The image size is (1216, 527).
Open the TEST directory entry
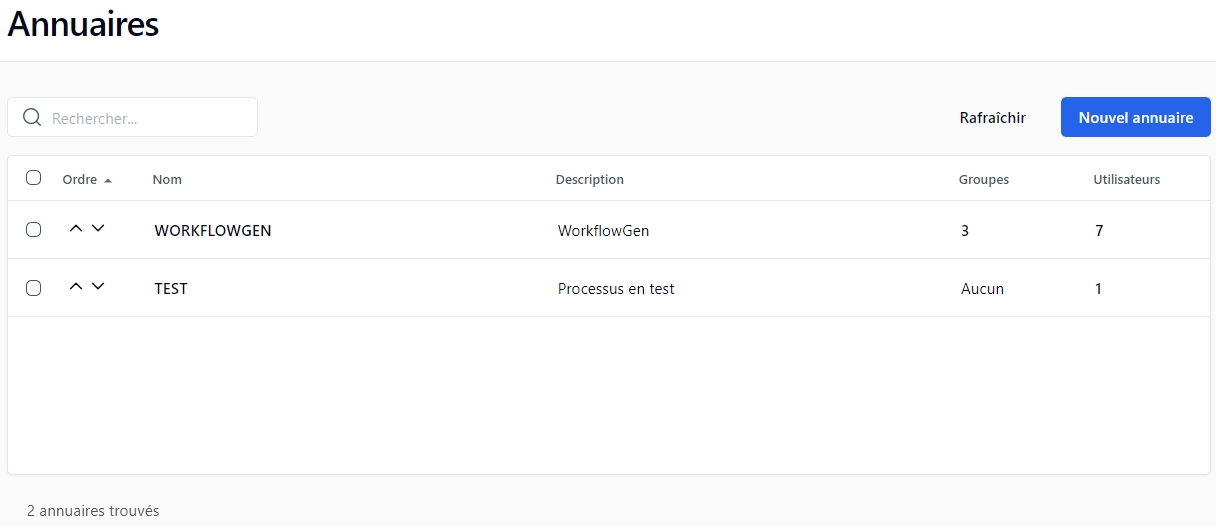tap(171, 289)
